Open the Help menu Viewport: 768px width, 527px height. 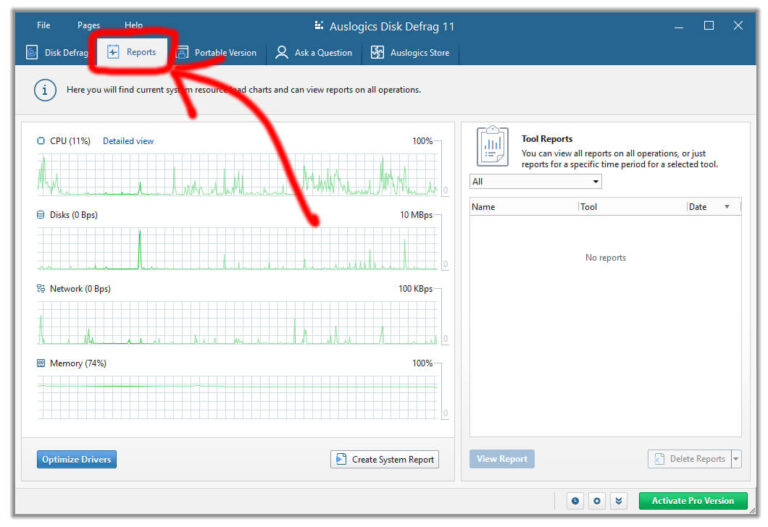click(x=133, y=25)
